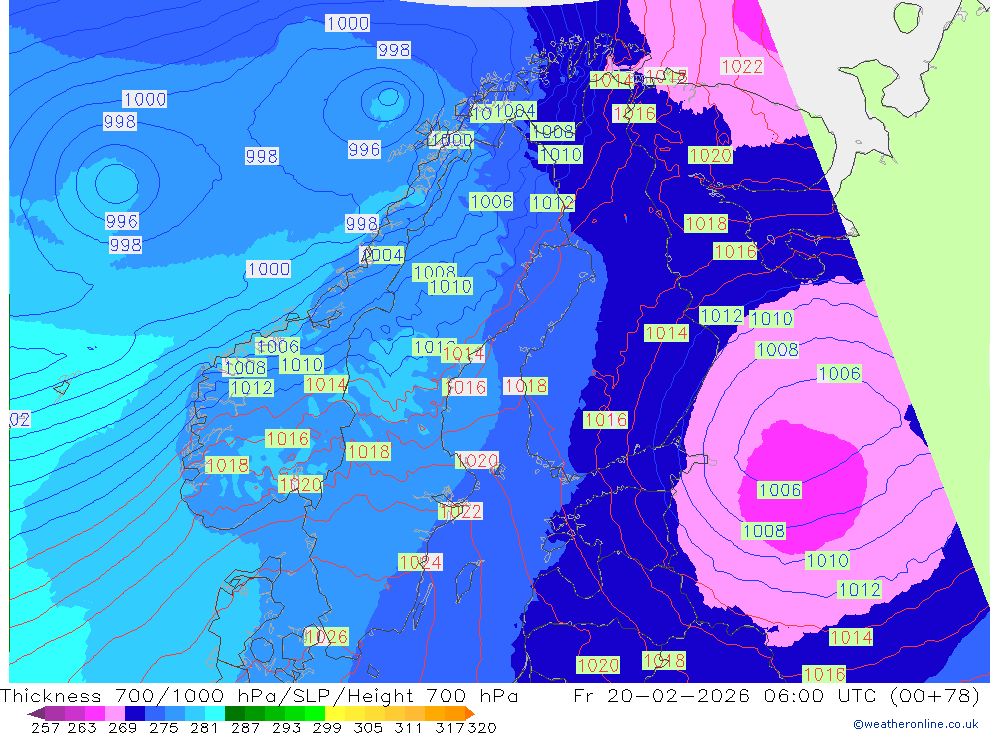Click legend value 317
The height and width of the screenshot is (733, 1000).
pyautogui.click(x=449, y=728)
